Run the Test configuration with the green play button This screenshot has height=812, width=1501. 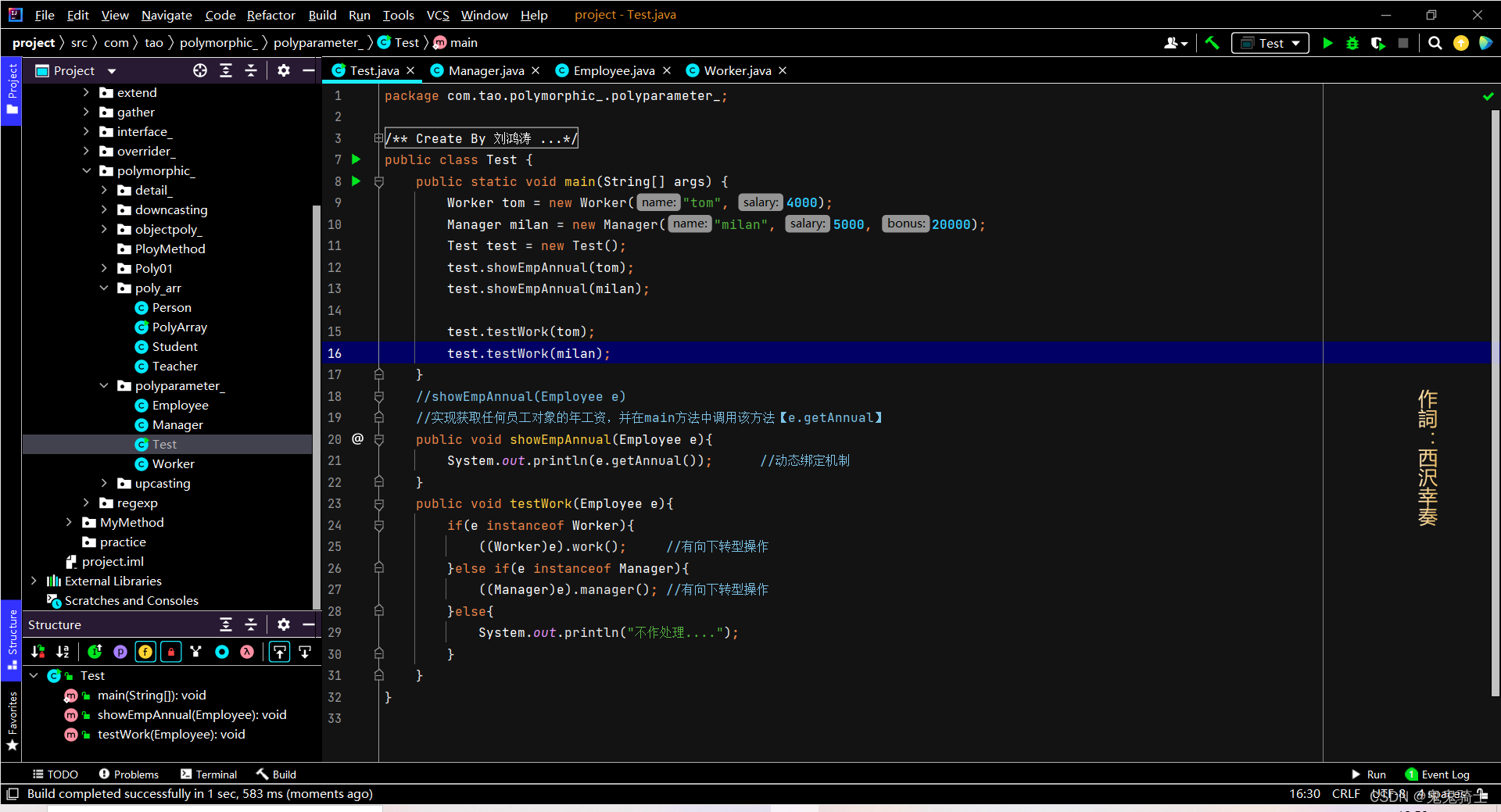(x=1327, y=43)
